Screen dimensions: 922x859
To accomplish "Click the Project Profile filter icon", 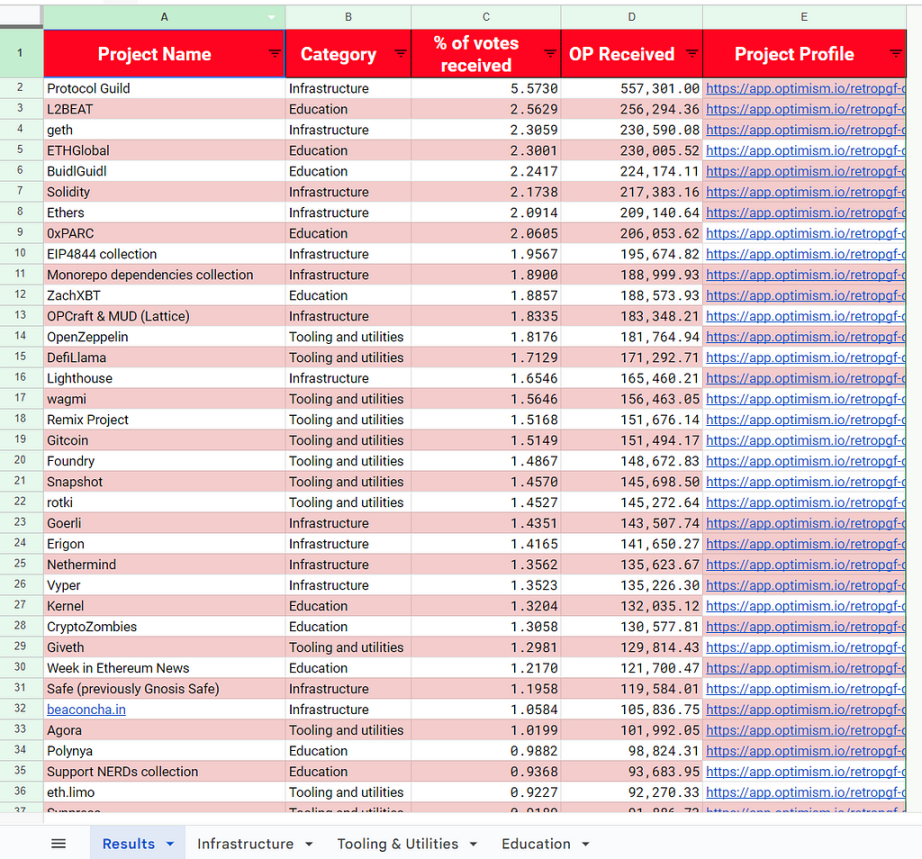I will click(x=895, y=54).
